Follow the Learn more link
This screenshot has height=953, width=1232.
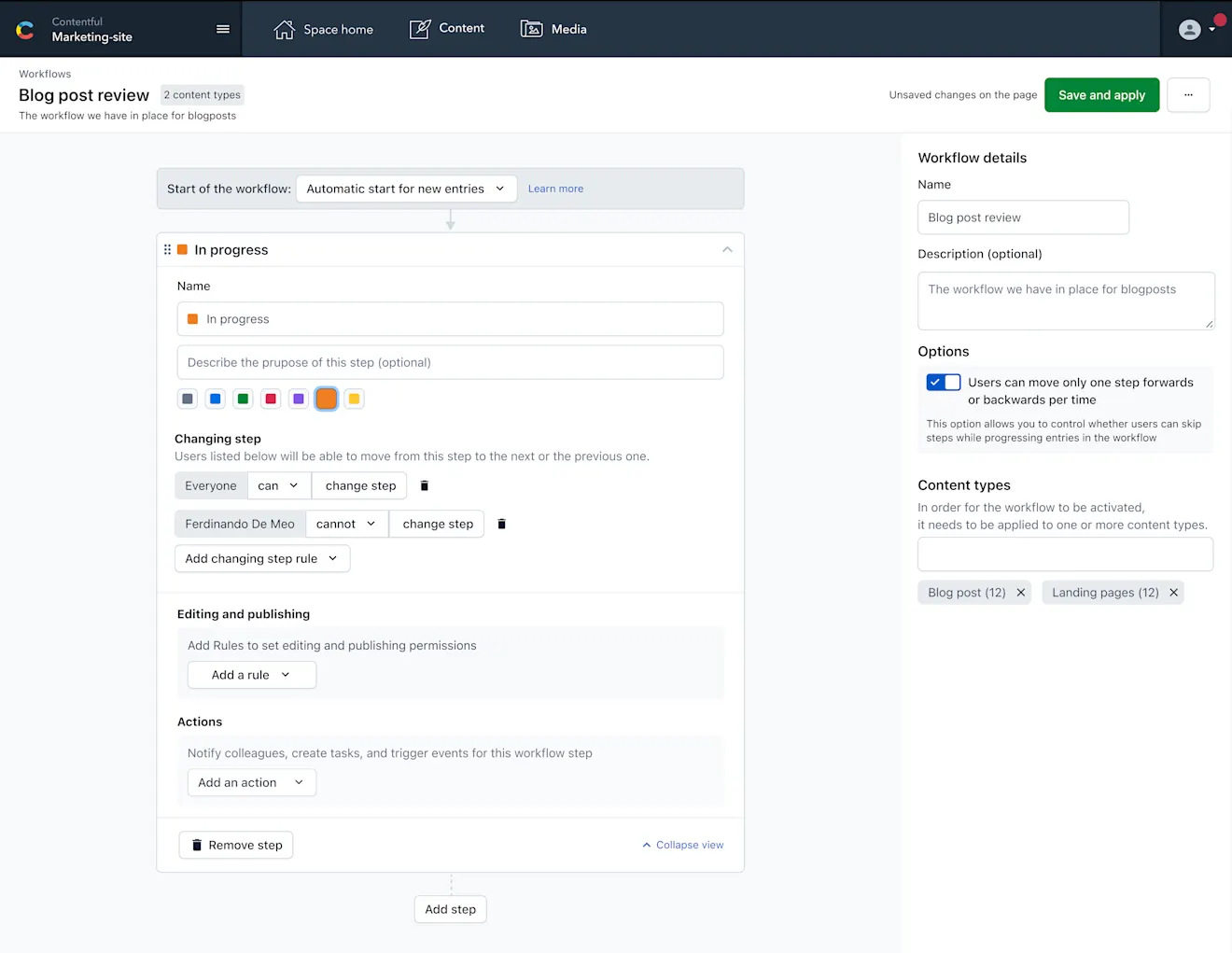(x=555, y=189)
